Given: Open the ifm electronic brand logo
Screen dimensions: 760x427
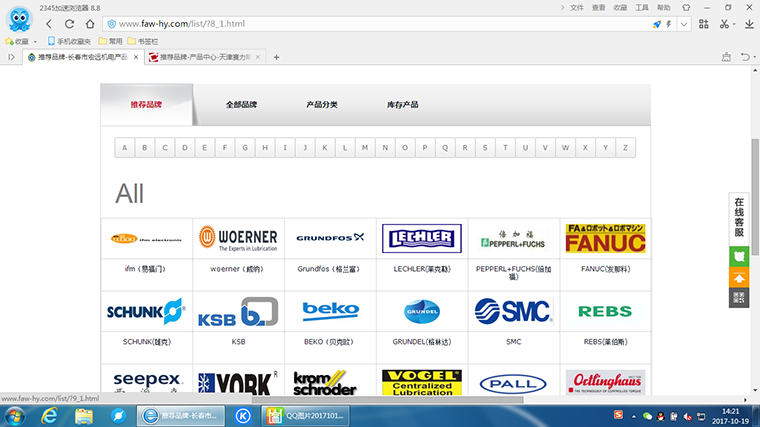Looking at the screenshot, I should [146, 238].
